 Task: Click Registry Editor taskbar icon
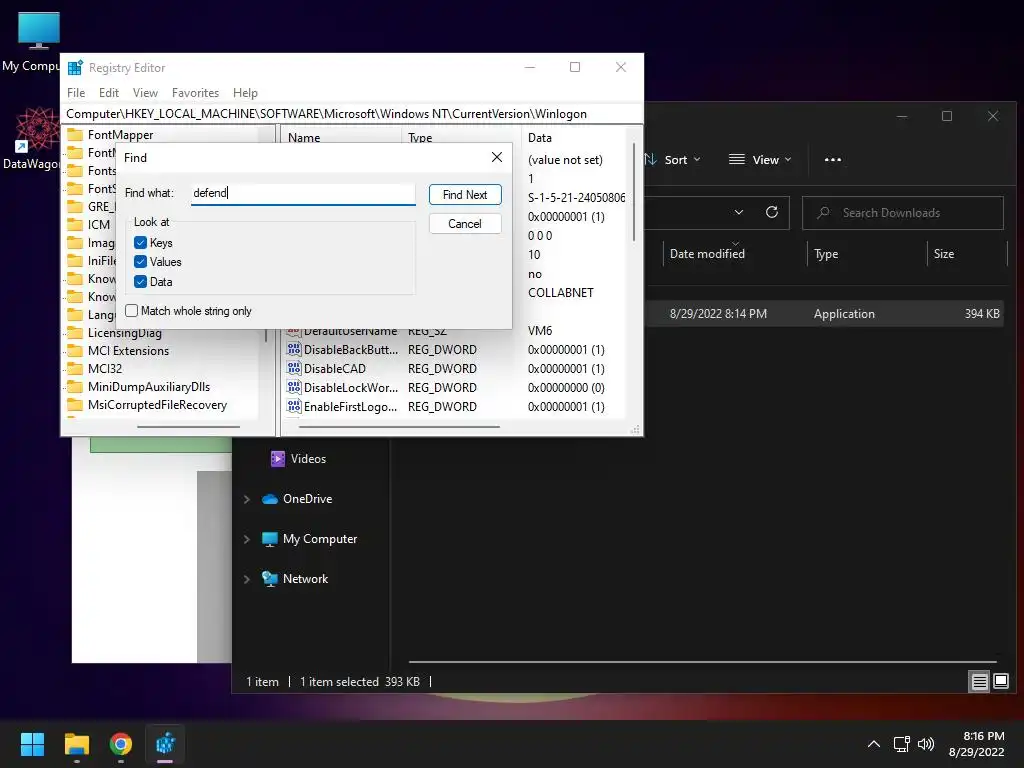165,744
